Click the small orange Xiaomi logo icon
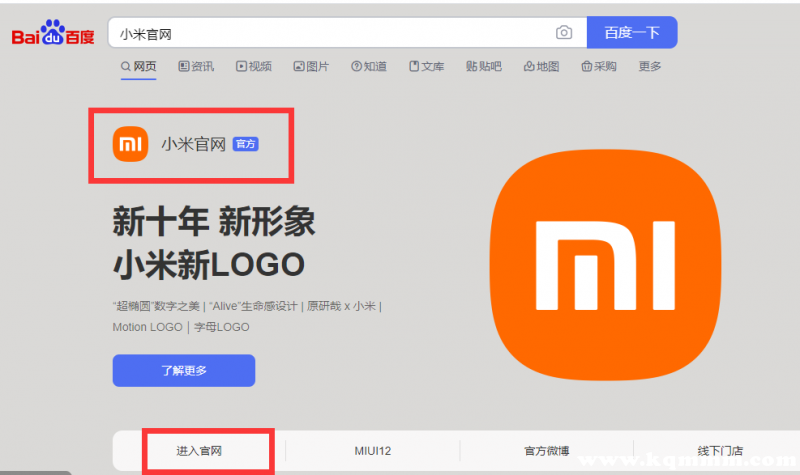Screen dimensions: 800x475 point(130,144)
